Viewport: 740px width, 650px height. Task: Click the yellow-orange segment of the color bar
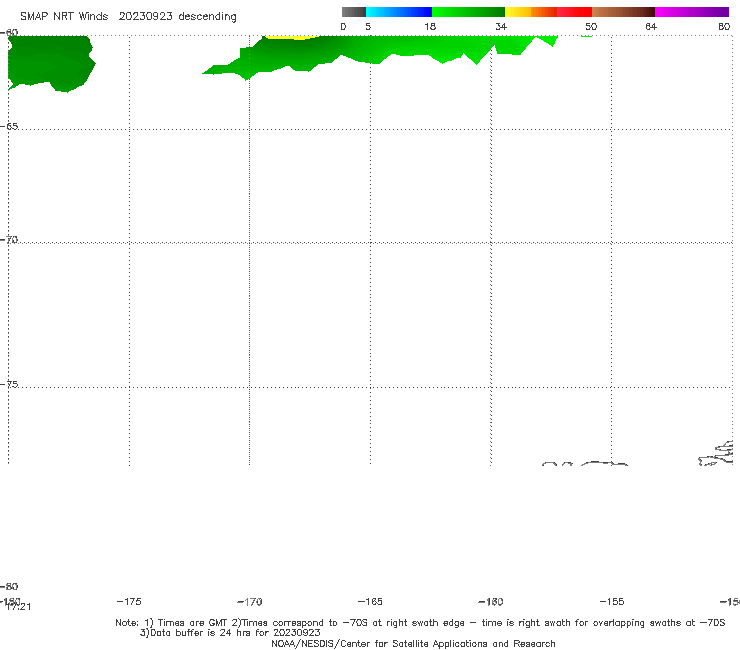click(531, 12)
